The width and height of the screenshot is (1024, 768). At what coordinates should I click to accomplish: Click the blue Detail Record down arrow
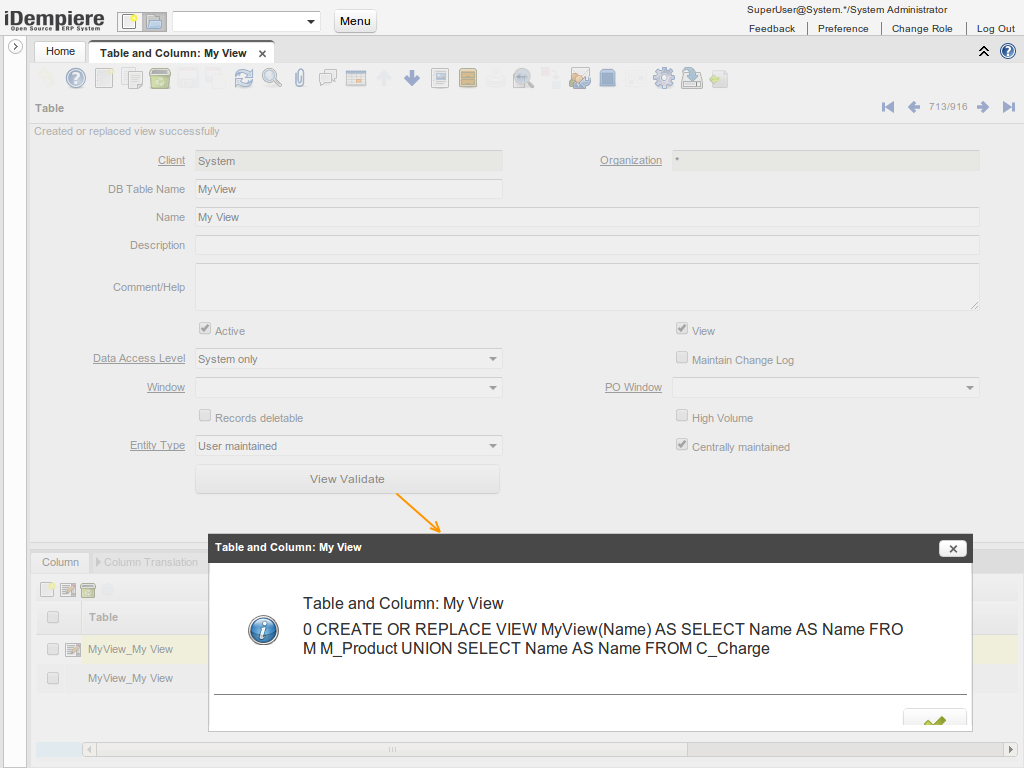coord(411,78)
